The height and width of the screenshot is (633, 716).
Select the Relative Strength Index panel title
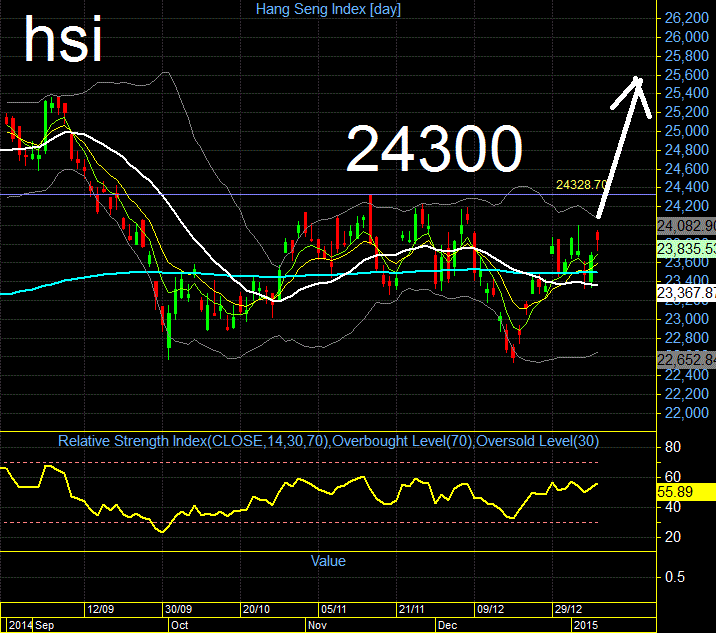(x=328, y=441)
